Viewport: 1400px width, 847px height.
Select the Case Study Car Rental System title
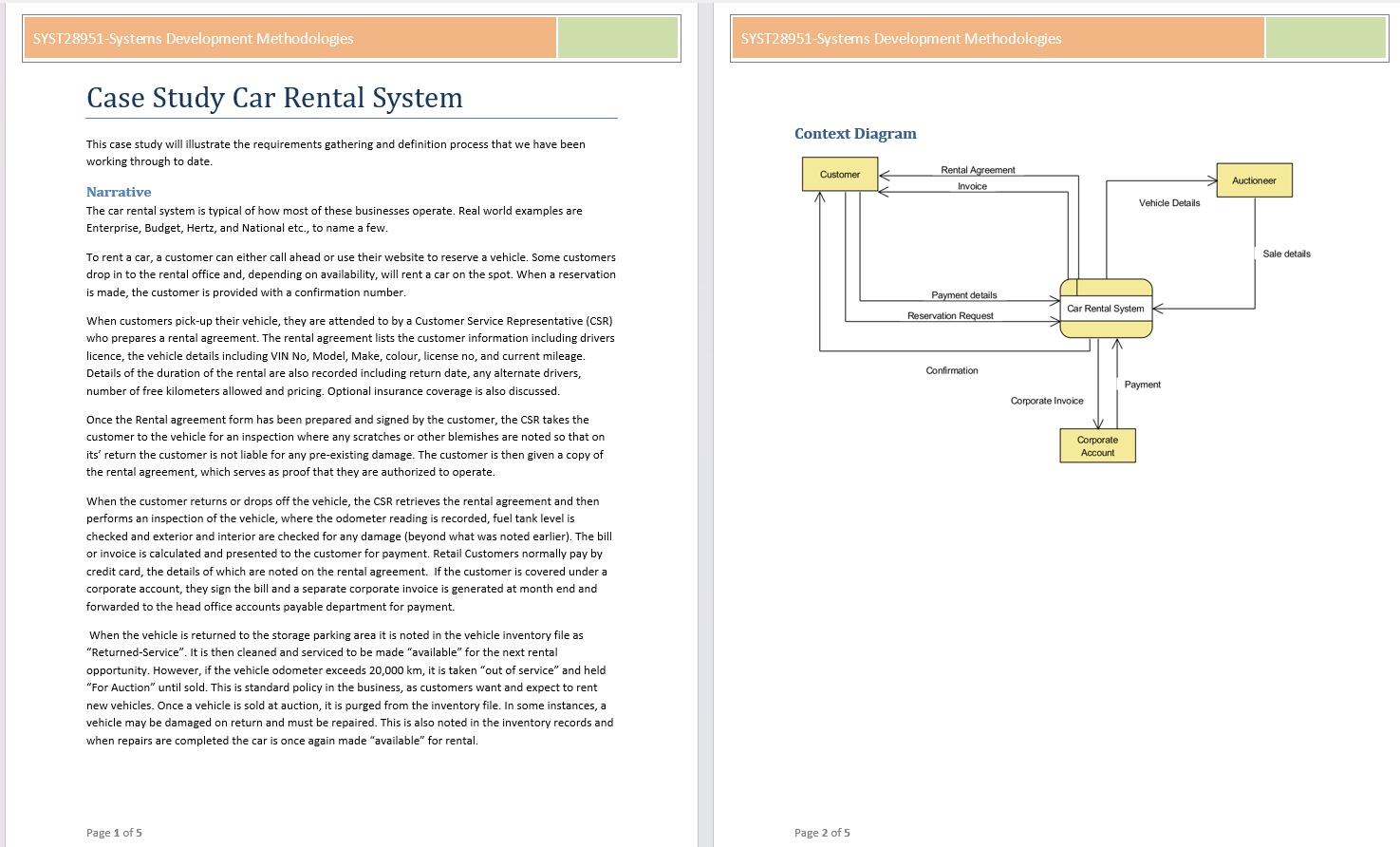click(275, 98)
